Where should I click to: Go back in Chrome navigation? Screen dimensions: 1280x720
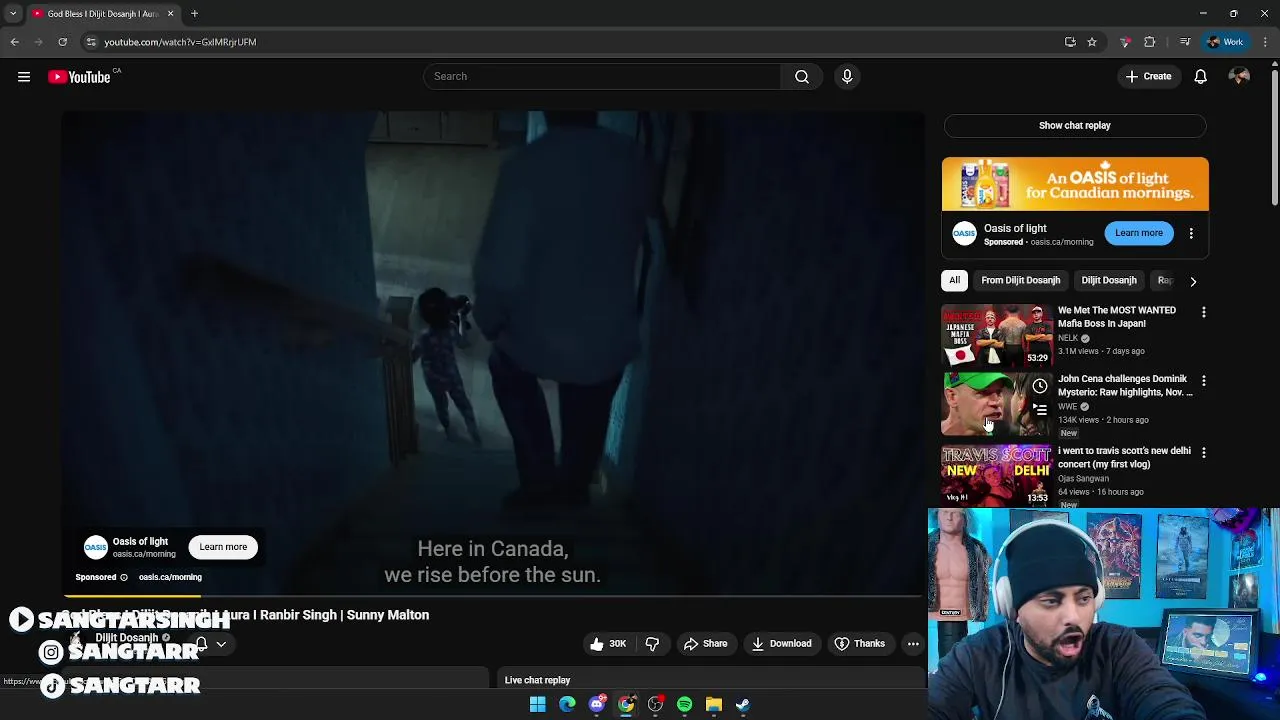[x=14, y=42]
